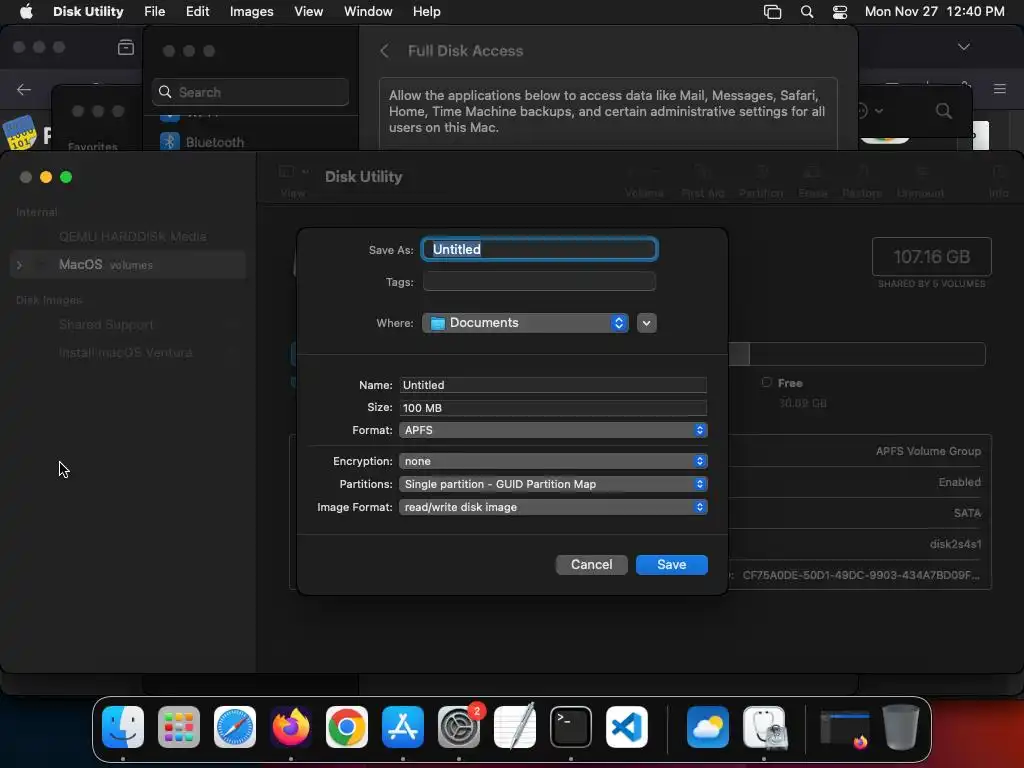Screen dimensions: 1024x768
Task: Click the back arrow in the browser window
Action: (x=24, y=89)
